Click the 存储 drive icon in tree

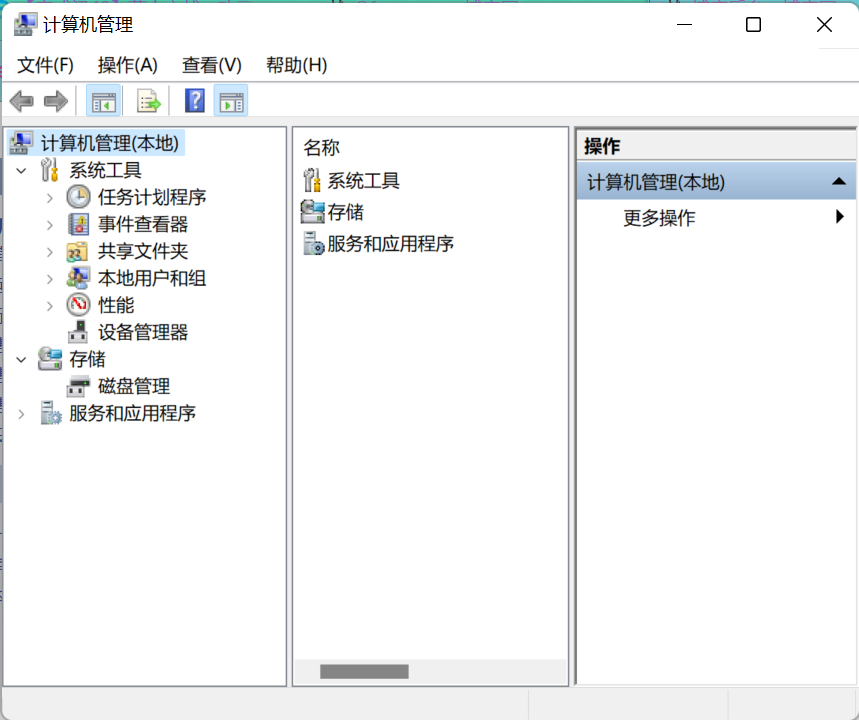coord(50,359)
